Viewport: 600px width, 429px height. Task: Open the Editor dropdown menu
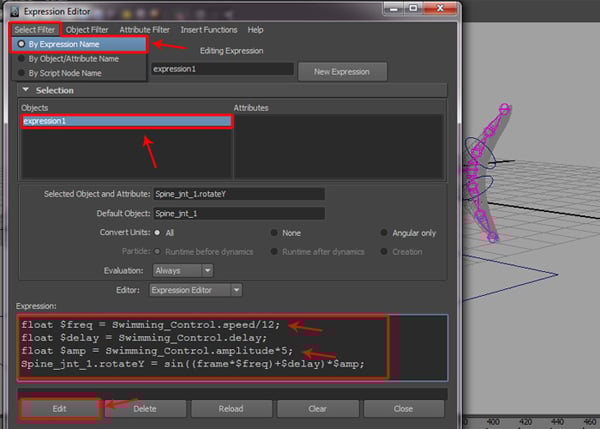(x=195, y=290)
